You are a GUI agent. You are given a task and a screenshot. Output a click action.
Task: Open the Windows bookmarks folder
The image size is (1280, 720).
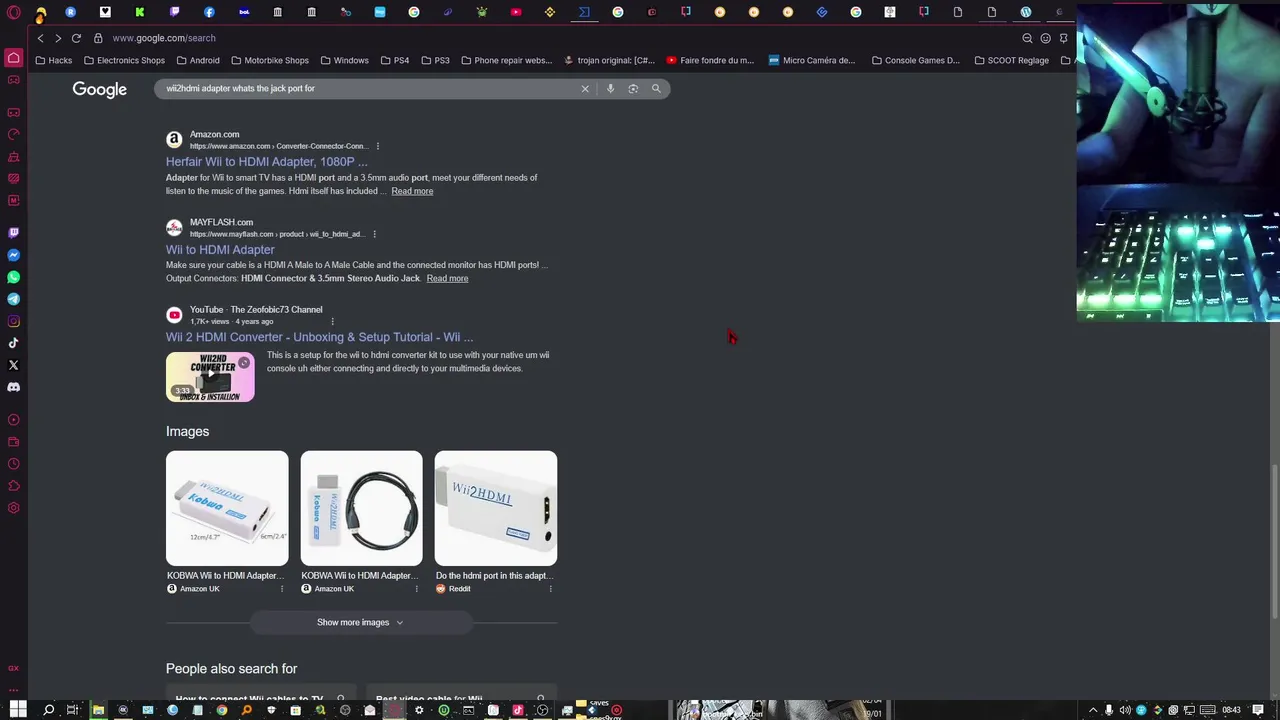[344, 60]
